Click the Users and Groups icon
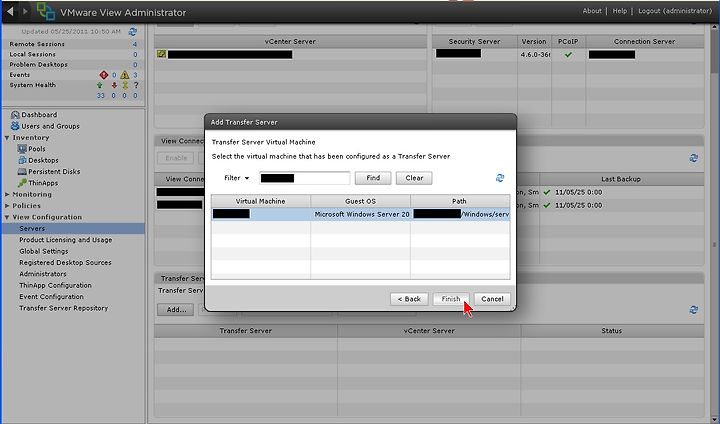This screenshot has width=720, height=424. 15,126
